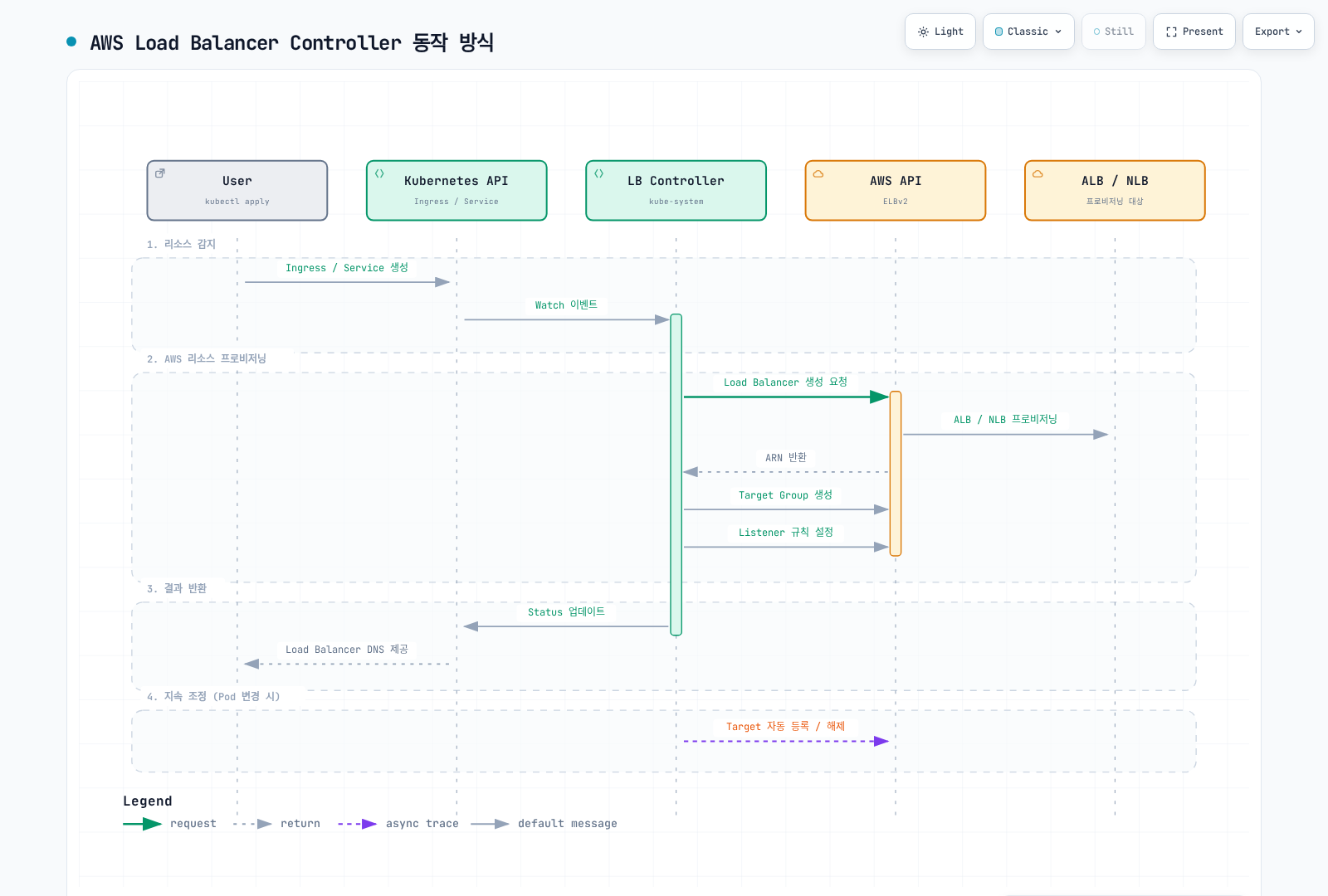Select the User participant box
The width and height of the screenshot is (1328, 896).
point(237,191)
